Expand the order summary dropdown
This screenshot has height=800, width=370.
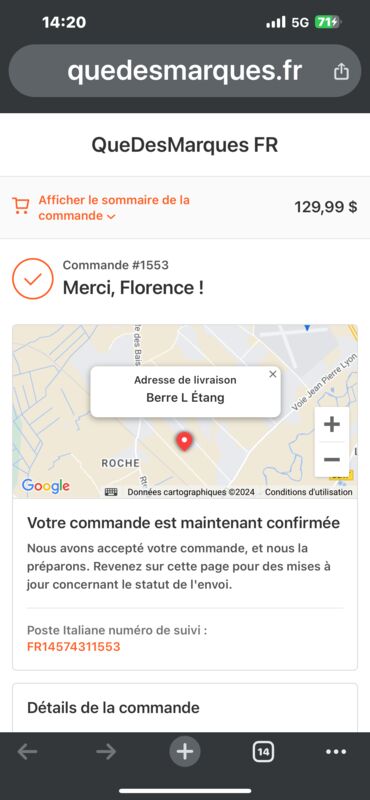coord(114,208)
